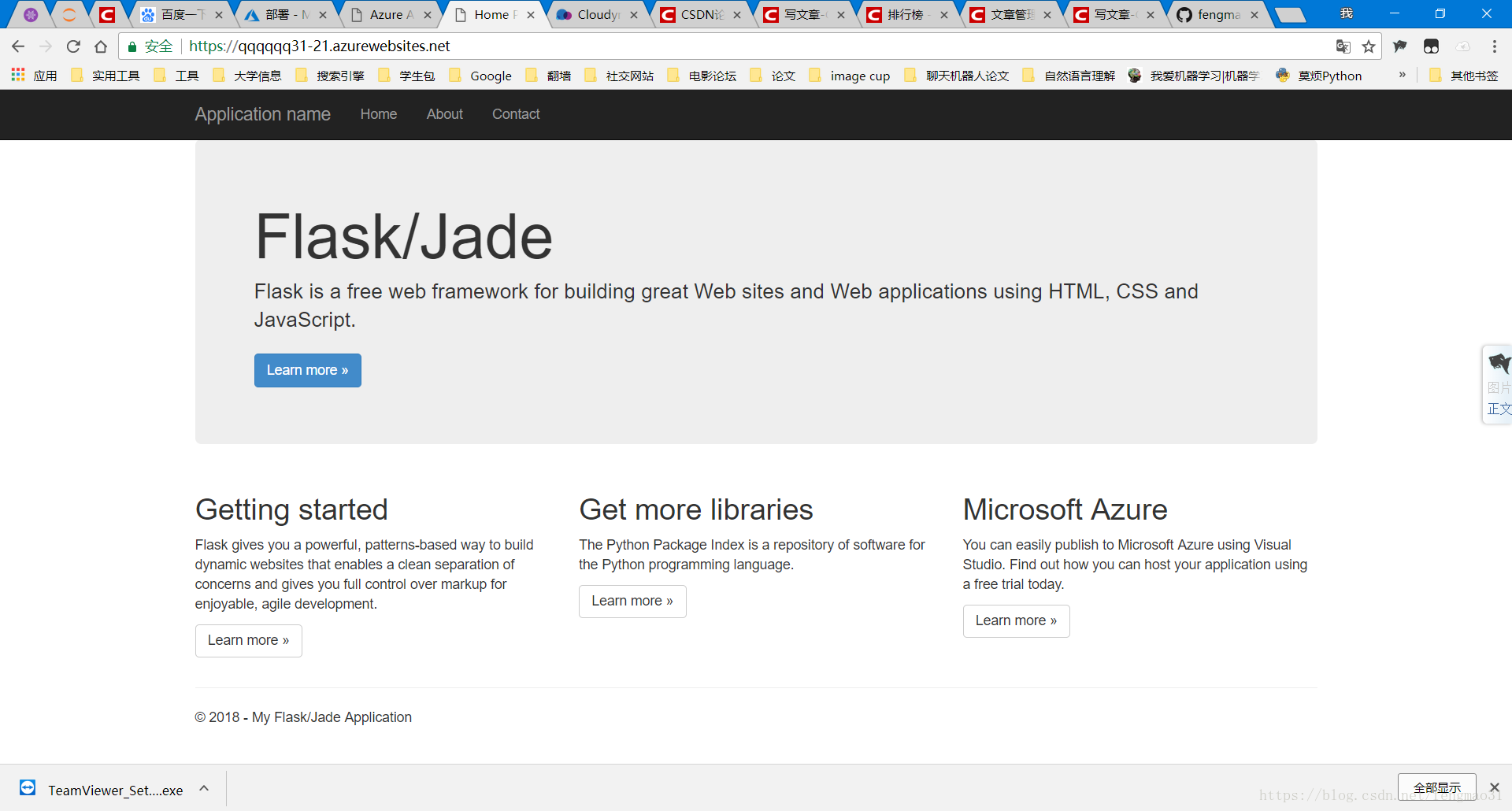The height and width of the screenshot is (811, 1512).
Task: Click the 安全 secure site lock indicator
Action: pos(150,46)
